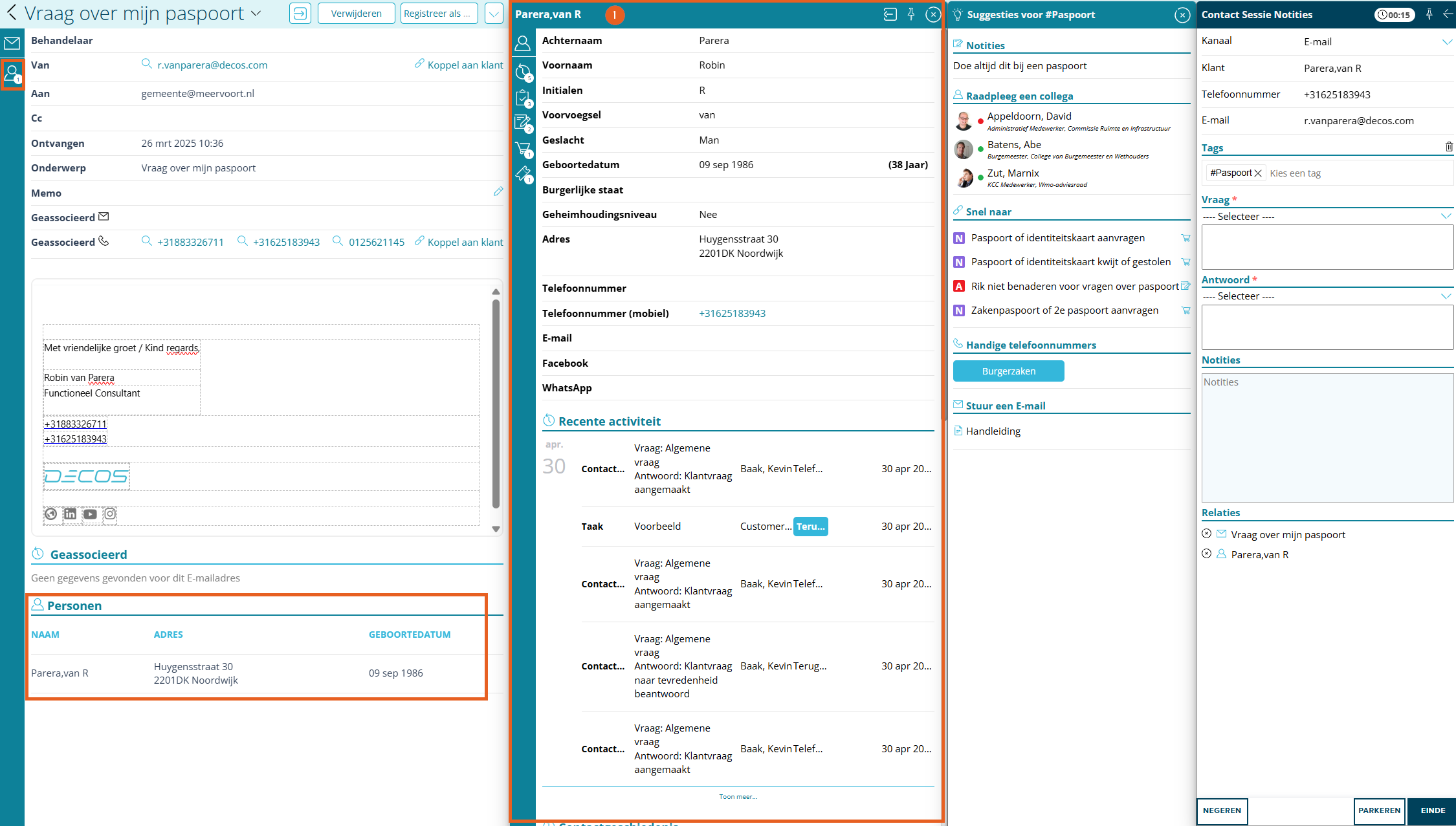Expand the email title dropdown chevron
The height and width of the screenshot is (826, 1456).
(x=256, y=13)
